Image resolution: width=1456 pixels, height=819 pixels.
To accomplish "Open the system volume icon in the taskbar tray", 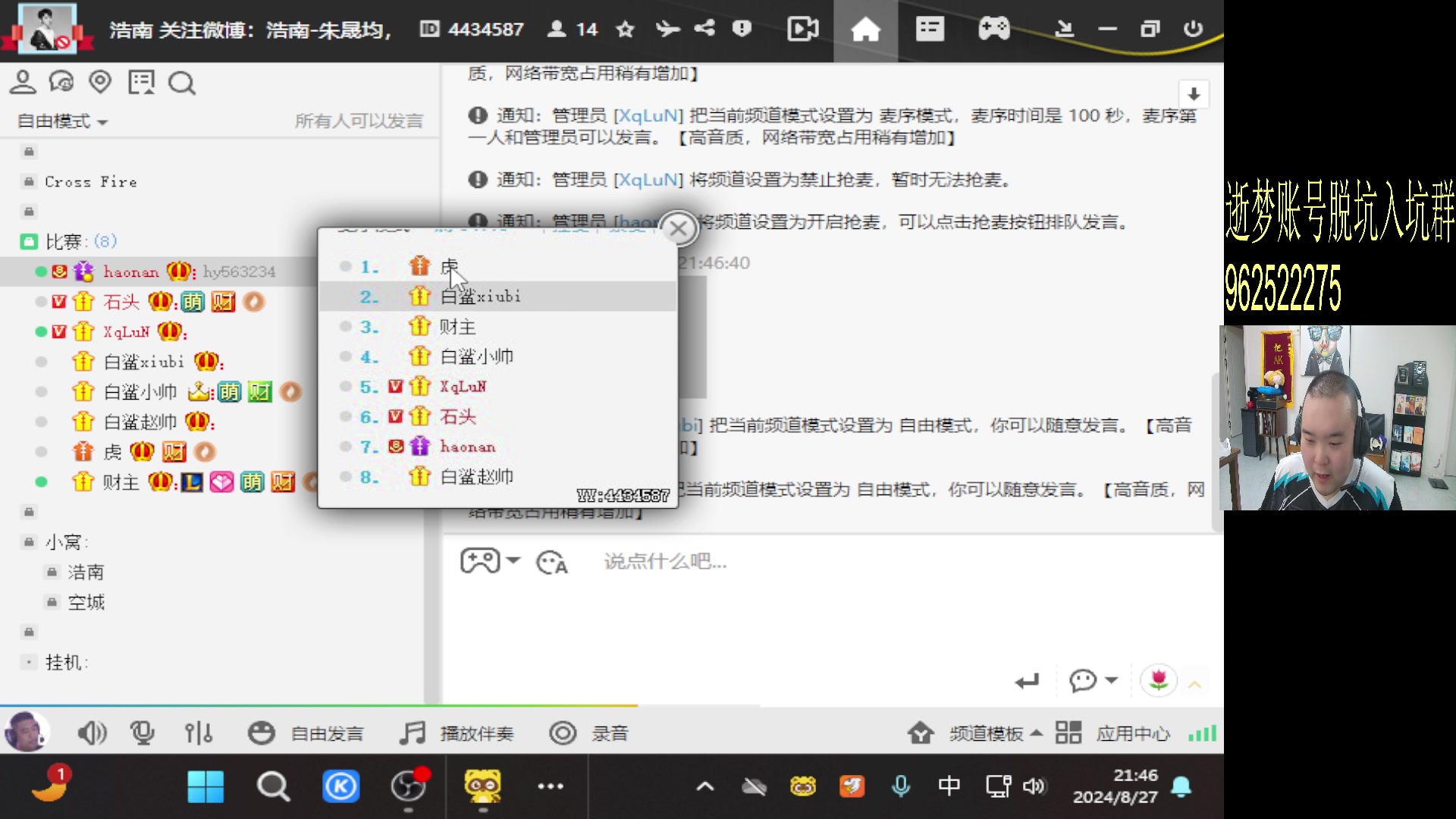I will [x=1034, y=786].
